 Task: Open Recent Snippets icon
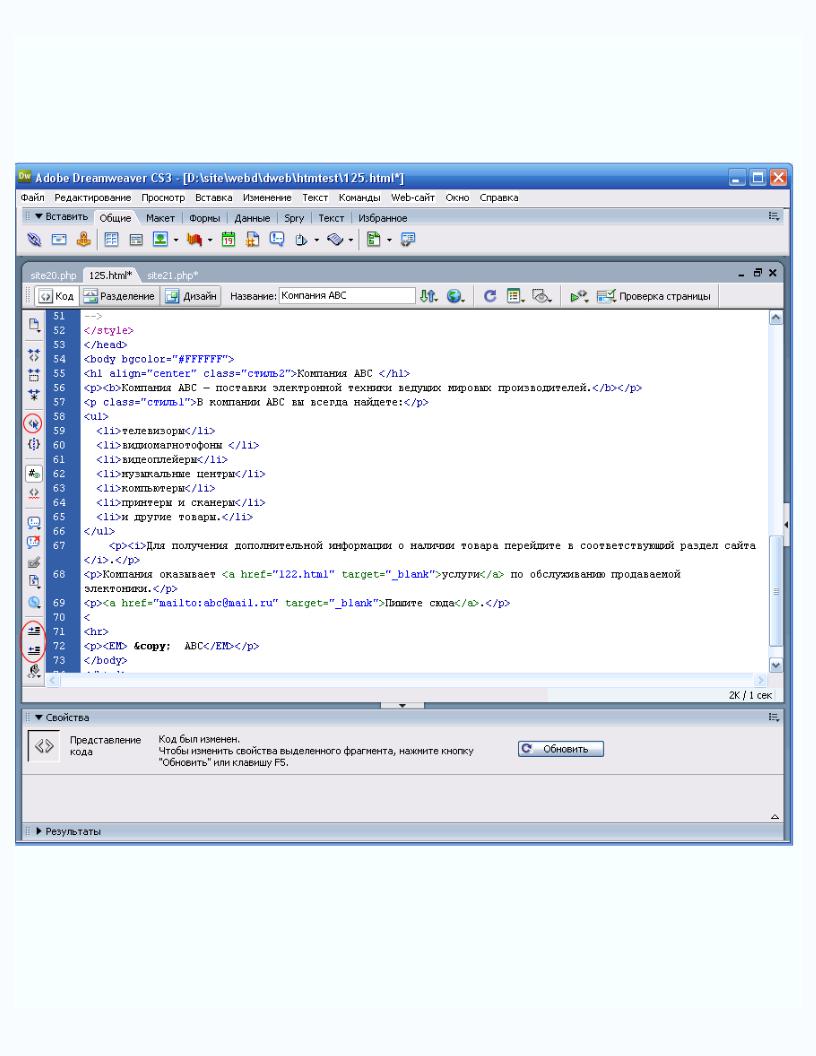tap(34, 582)
